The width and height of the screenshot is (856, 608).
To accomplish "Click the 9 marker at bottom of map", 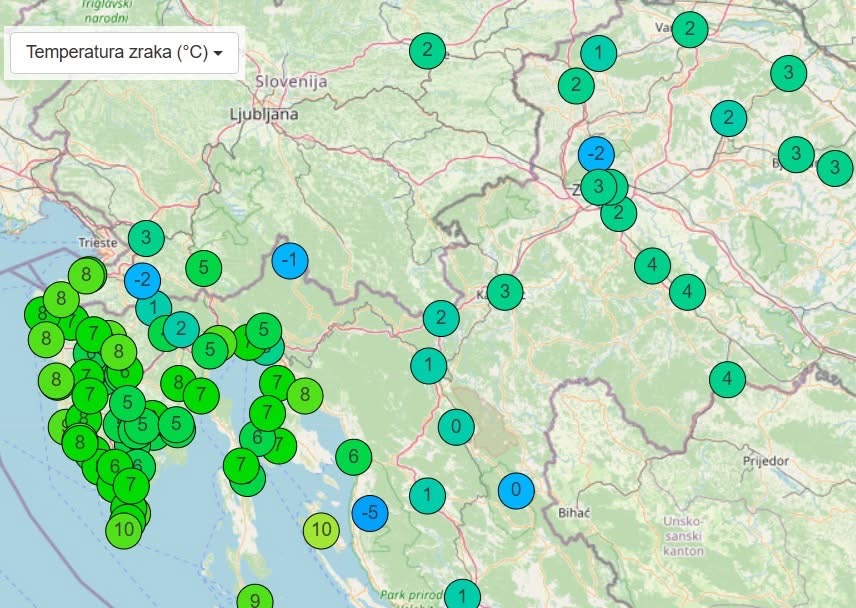I will click(256, 598).
